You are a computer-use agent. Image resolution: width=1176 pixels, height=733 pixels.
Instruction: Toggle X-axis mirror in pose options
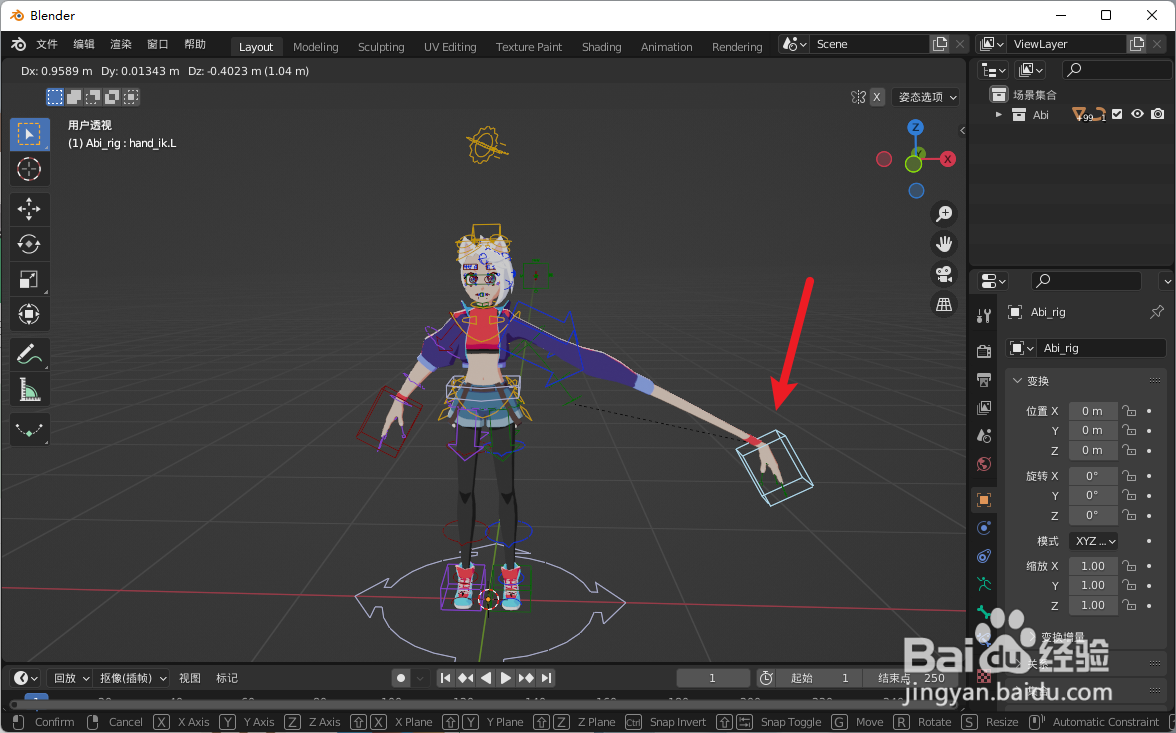pos(876,97)
